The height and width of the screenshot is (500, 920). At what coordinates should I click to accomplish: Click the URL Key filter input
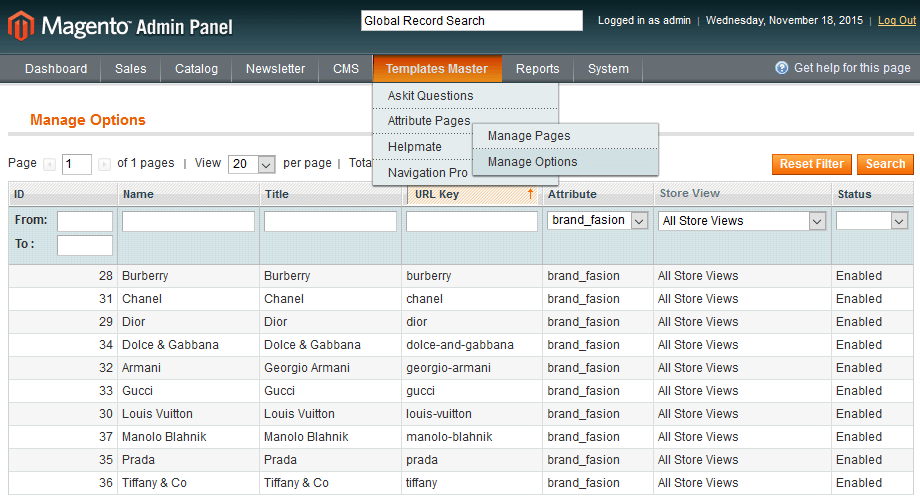[x=472, y=221]
